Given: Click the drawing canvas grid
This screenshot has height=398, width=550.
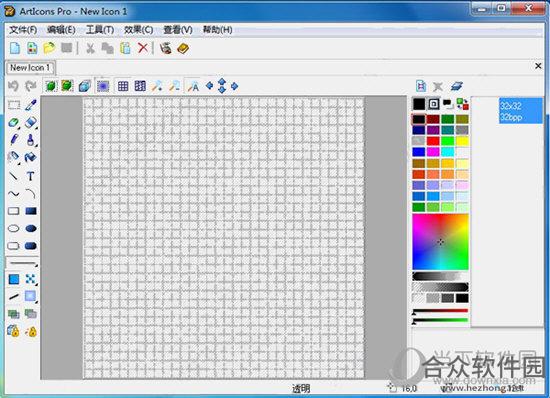Looking at the screenshot, I should tap(224, 238).
